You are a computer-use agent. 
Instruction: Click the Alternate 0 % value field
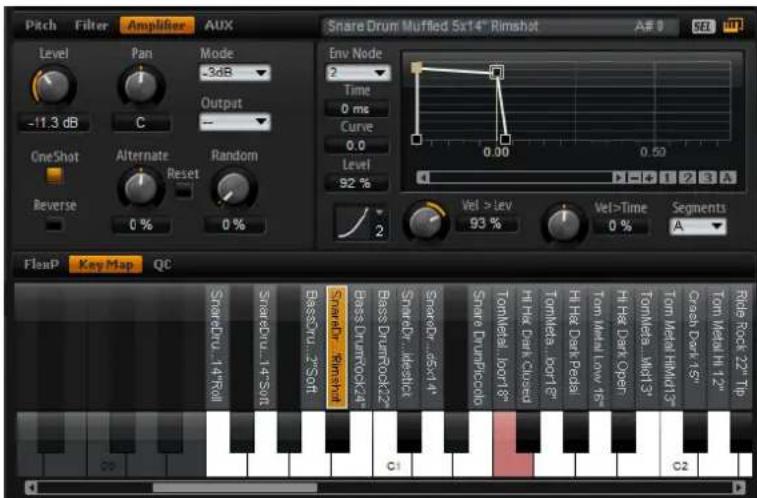tap(140, 225)
